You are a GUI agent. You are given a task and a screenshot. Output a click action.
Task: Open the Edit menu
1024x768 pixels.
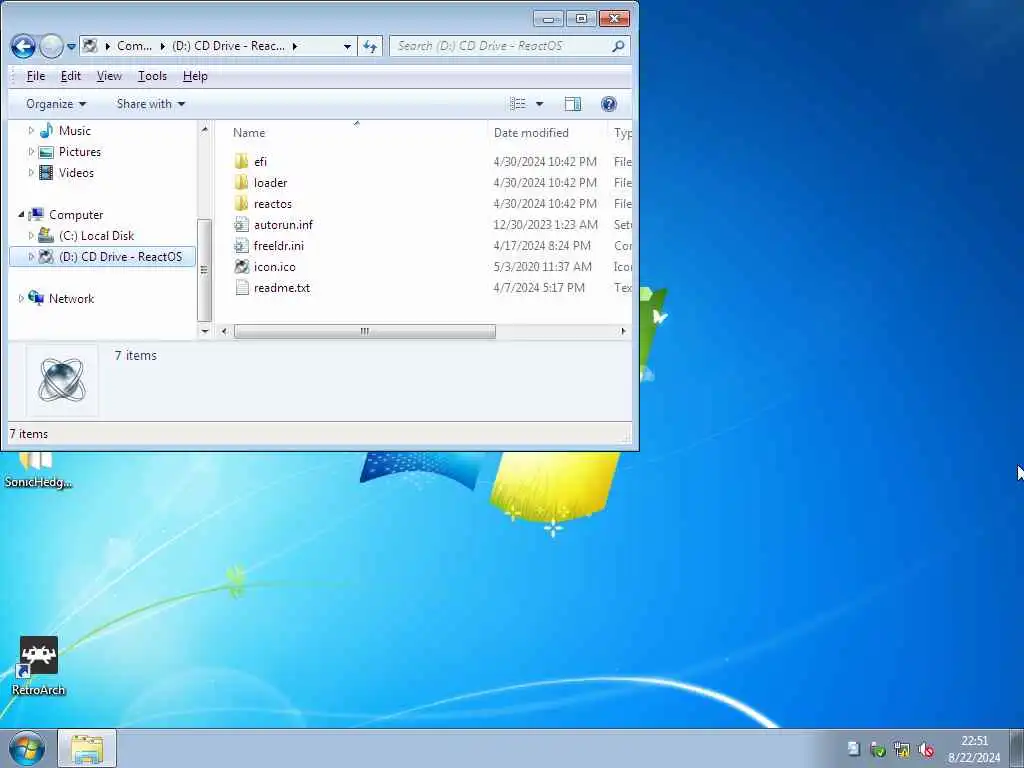(71, 76)
